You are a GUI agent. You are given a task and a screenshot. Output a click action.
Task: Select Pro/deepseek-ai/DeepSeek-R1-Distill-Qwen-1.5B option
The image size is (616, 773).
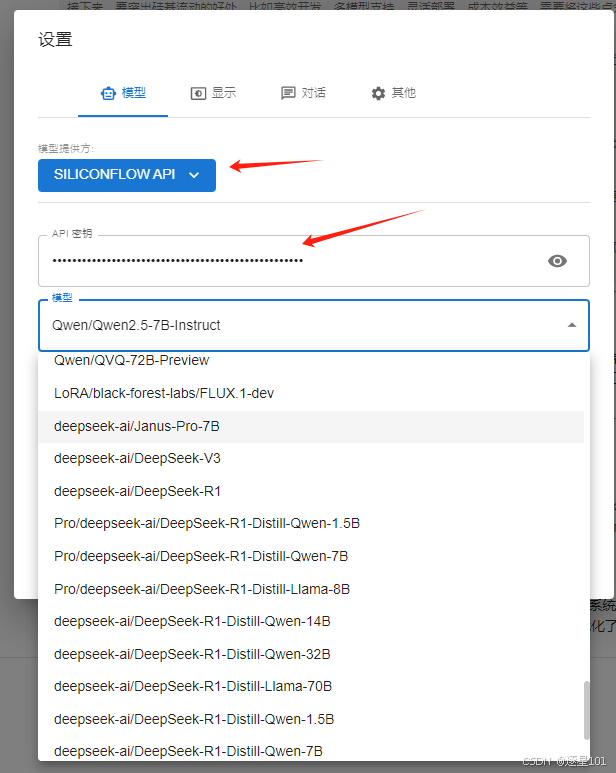click(x=311, y=524)
